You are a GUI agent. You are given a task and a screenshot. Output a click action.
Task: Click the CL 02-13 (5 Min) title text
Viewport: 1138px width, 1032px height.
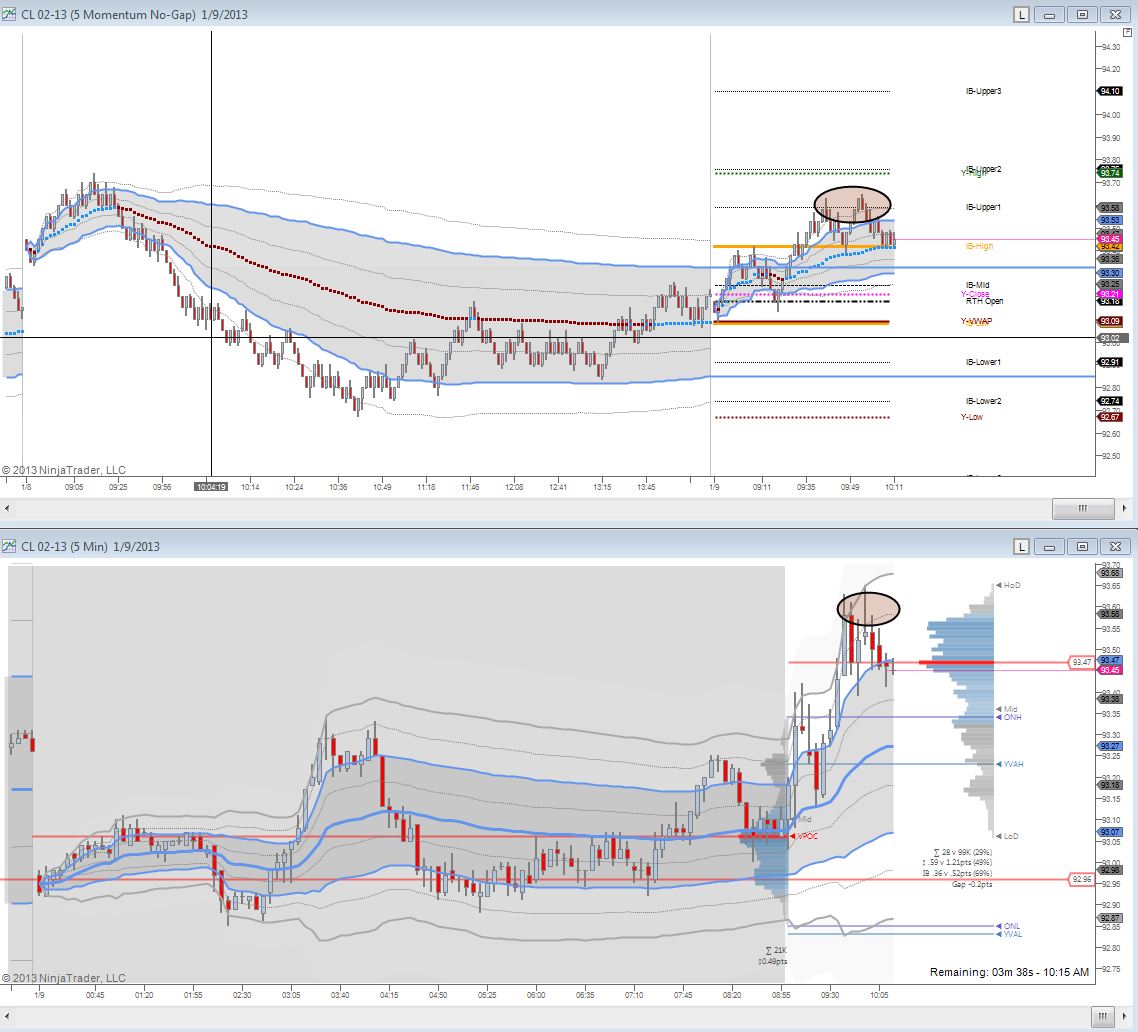point(65,546)
